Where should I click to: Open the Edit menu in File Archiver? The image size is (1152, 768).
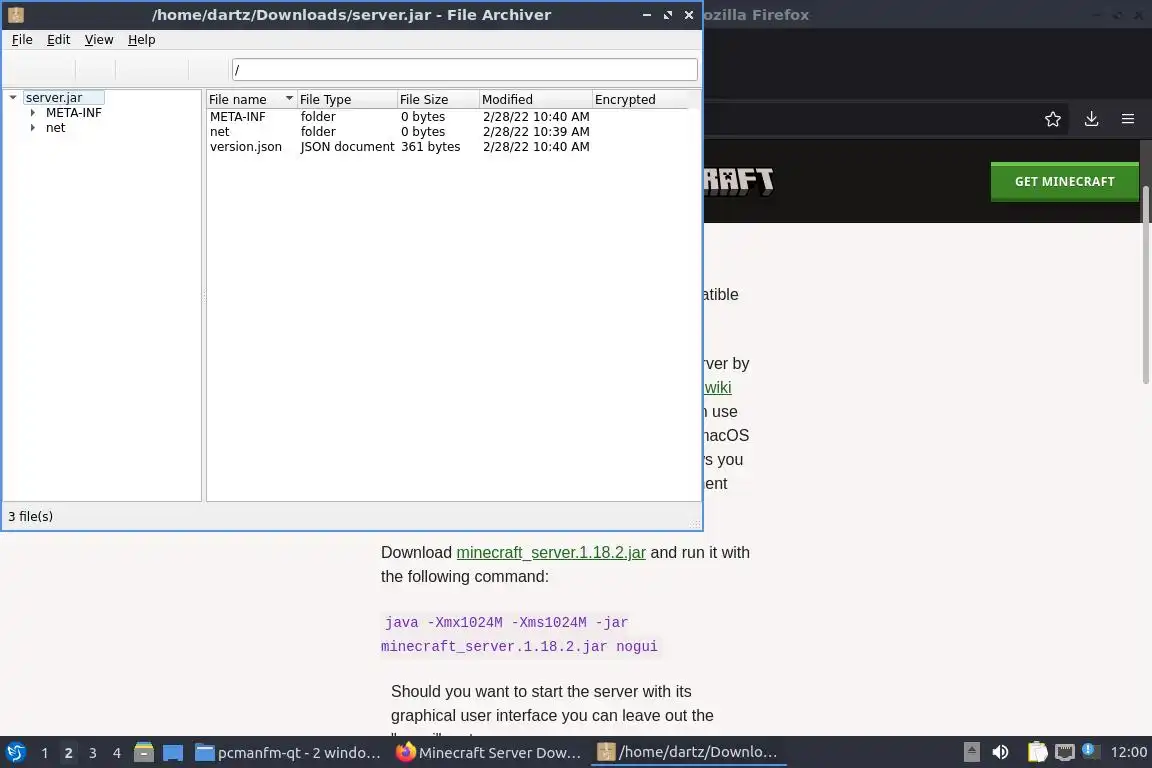coord(58,40)
